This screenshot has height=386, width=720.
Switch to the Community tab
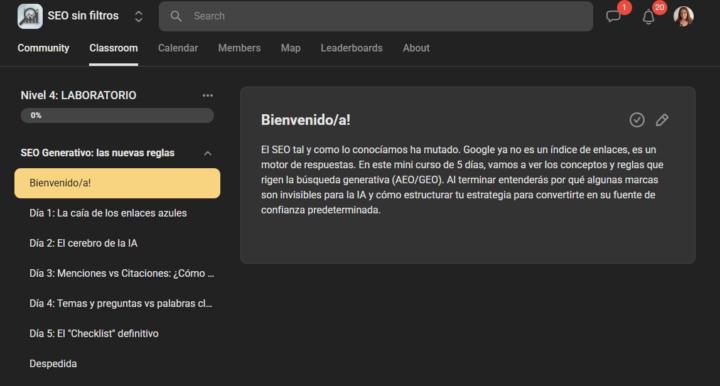[43, 48]
